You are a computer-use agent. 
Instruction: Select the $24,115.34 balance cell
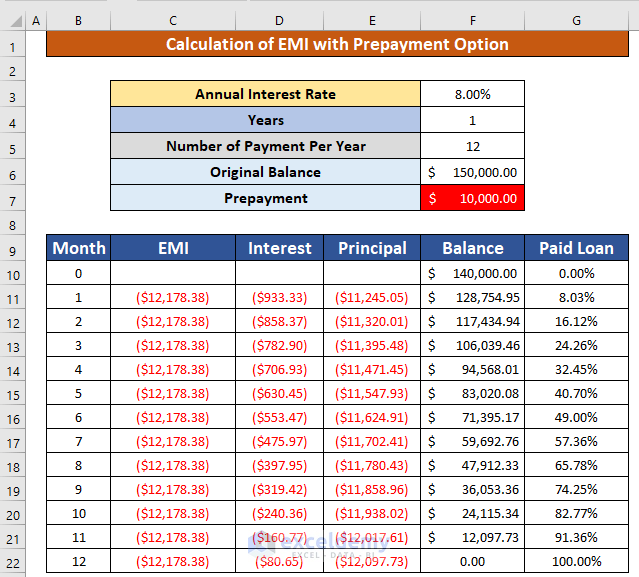click(x=472, y=513)
